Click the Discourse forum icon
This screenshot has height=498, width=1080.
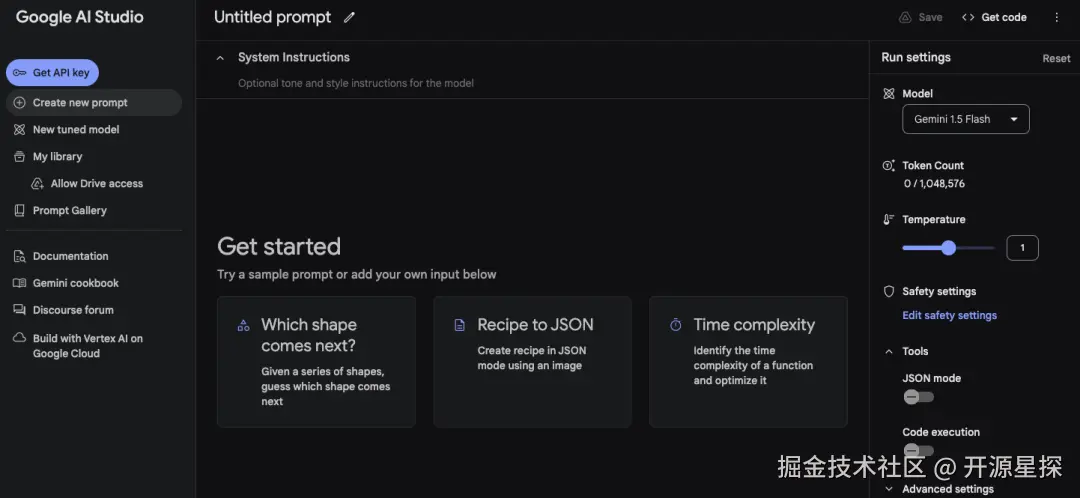point(20,311)
